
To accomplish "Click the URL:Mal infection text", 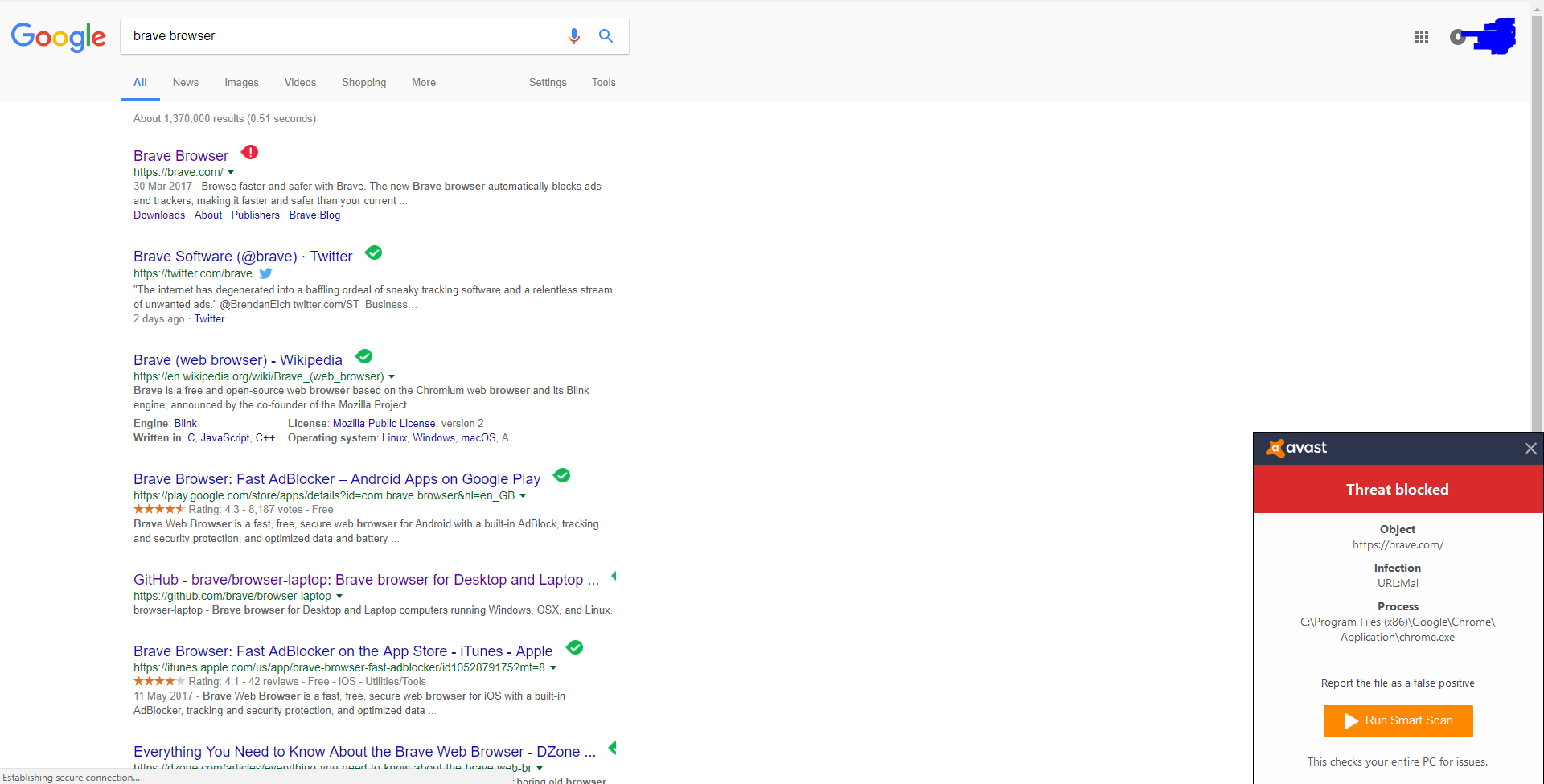I will point(1398,584).
